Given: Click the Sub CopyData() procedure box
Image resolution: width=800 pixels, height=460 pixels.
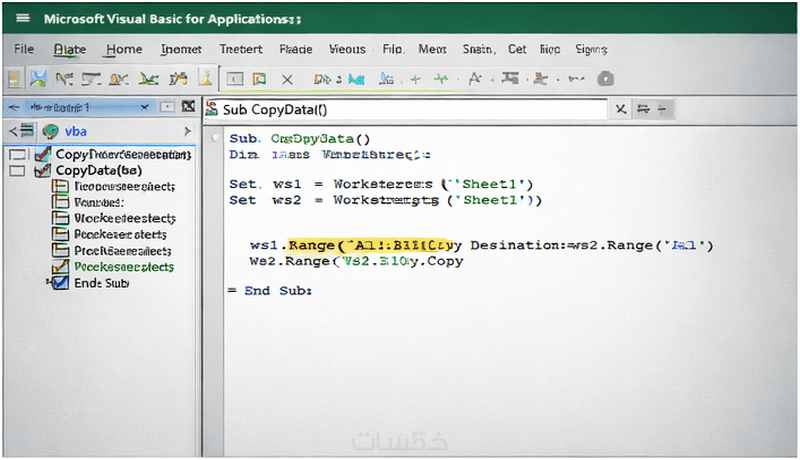Looking at the screenshot, I should [x=406, y=109].
